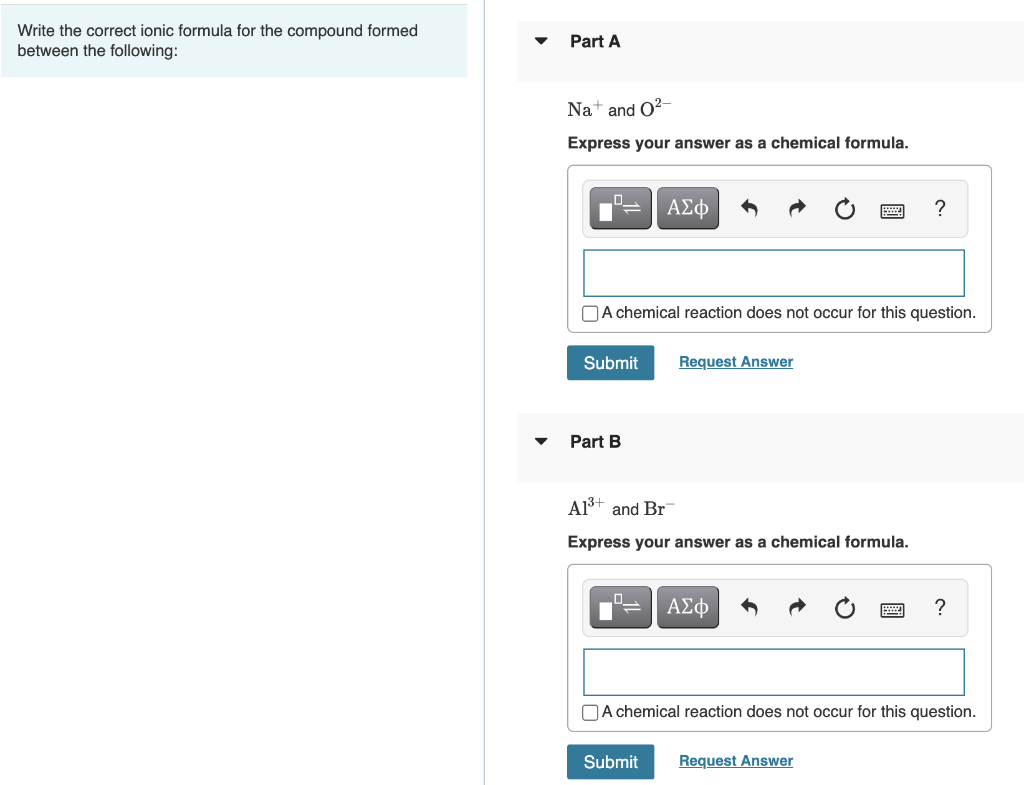Click Request Answer link for Part B
1024x785 pixels.
[x=736, y=761]
